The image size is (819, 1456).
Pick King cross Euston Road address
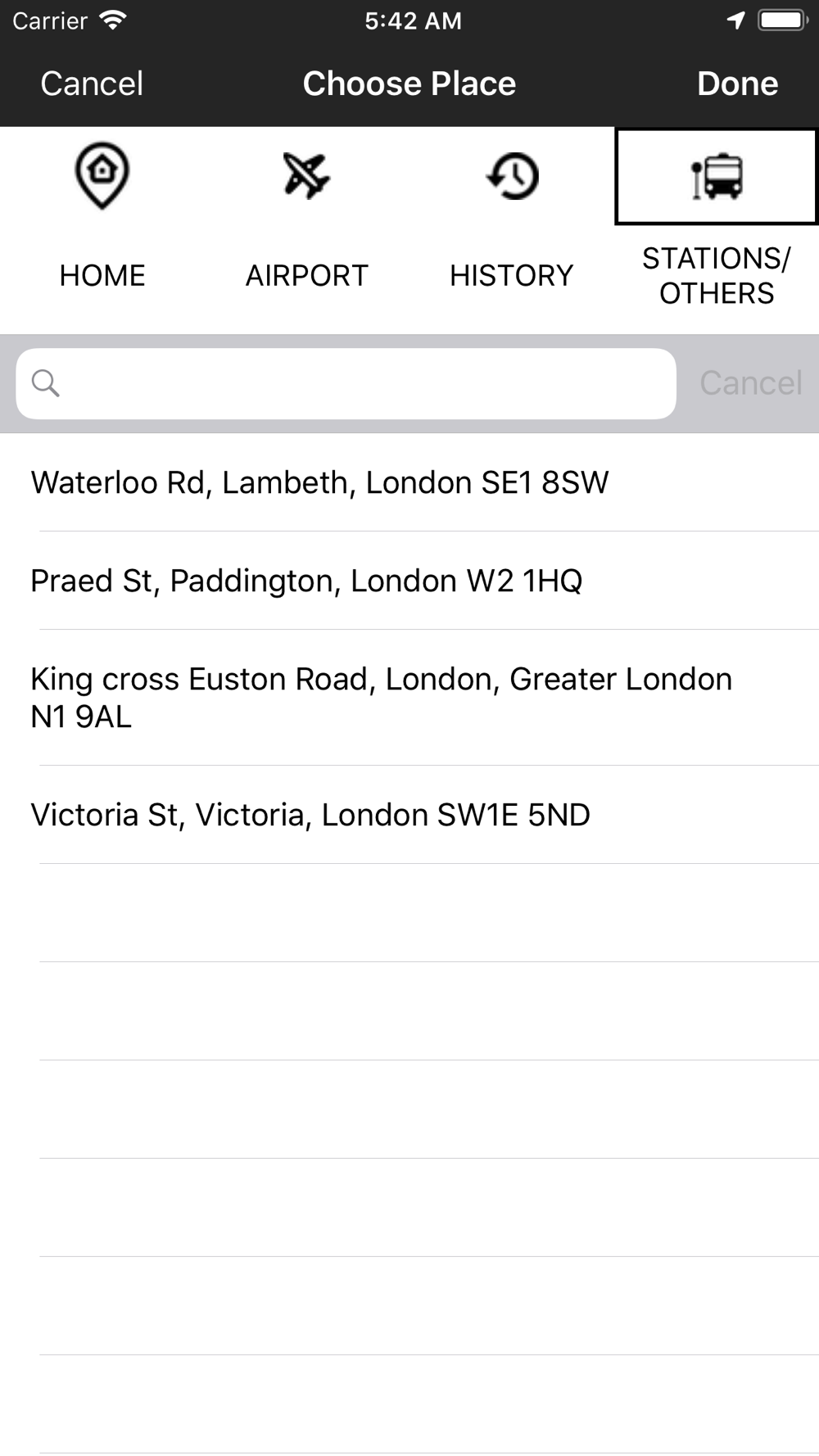pos(409,698)
